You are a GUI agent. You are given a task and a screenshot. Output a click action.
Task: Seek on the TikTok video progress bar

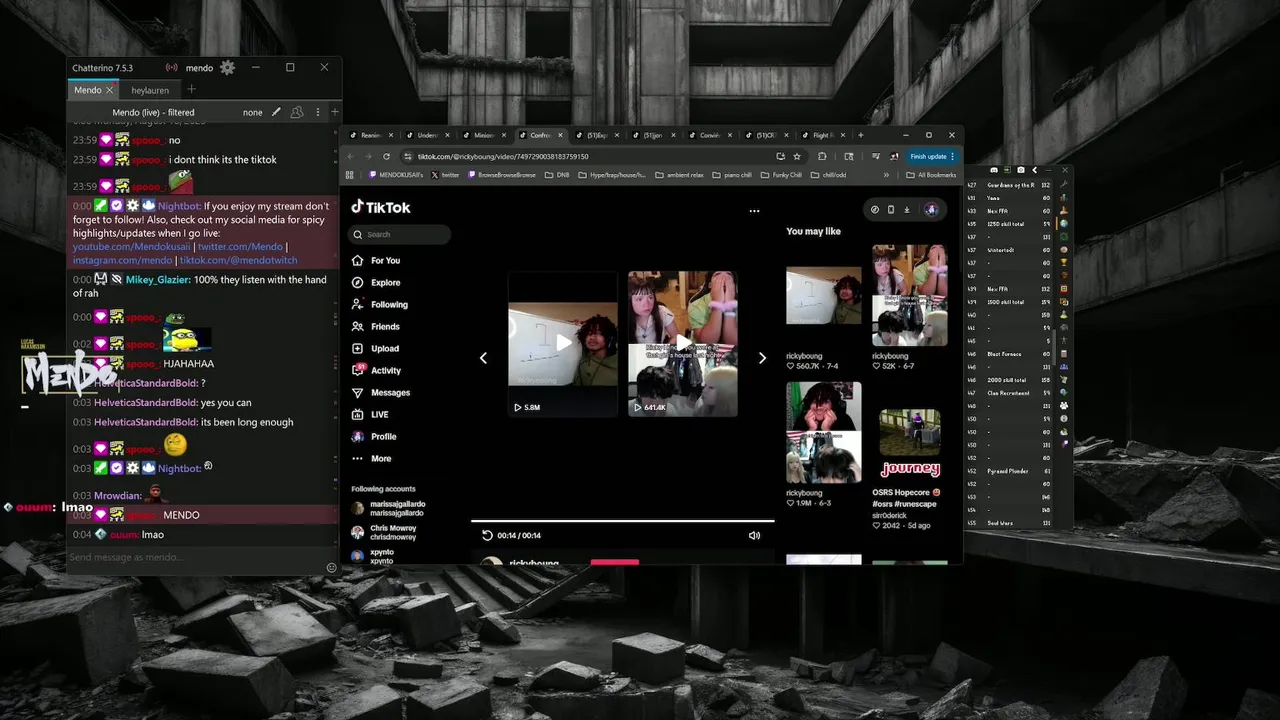(622, 521)
